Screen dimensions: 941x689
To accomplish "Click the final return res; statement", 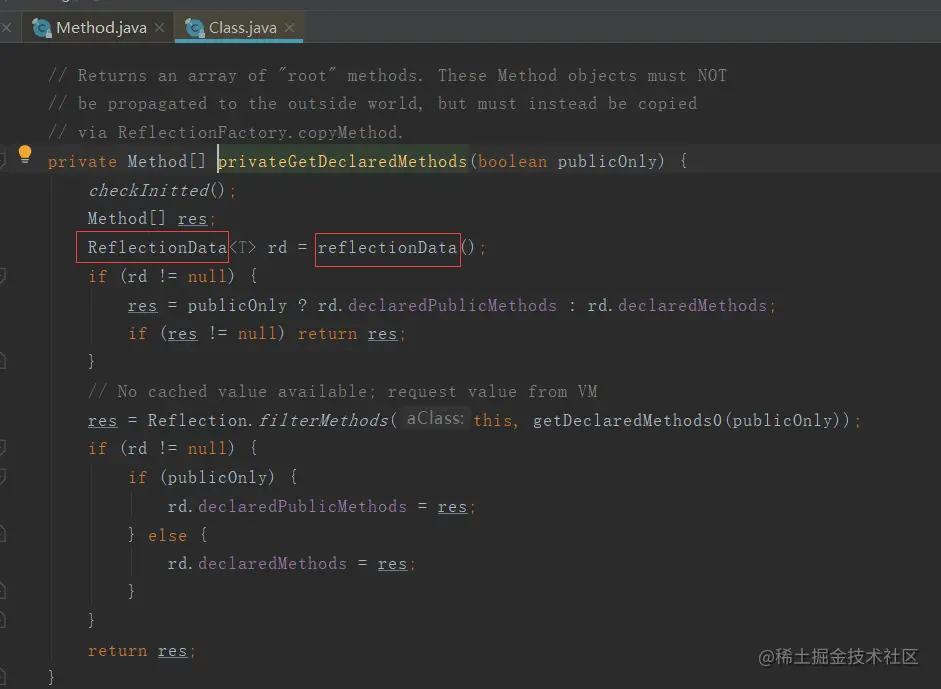I will [142, 651].
